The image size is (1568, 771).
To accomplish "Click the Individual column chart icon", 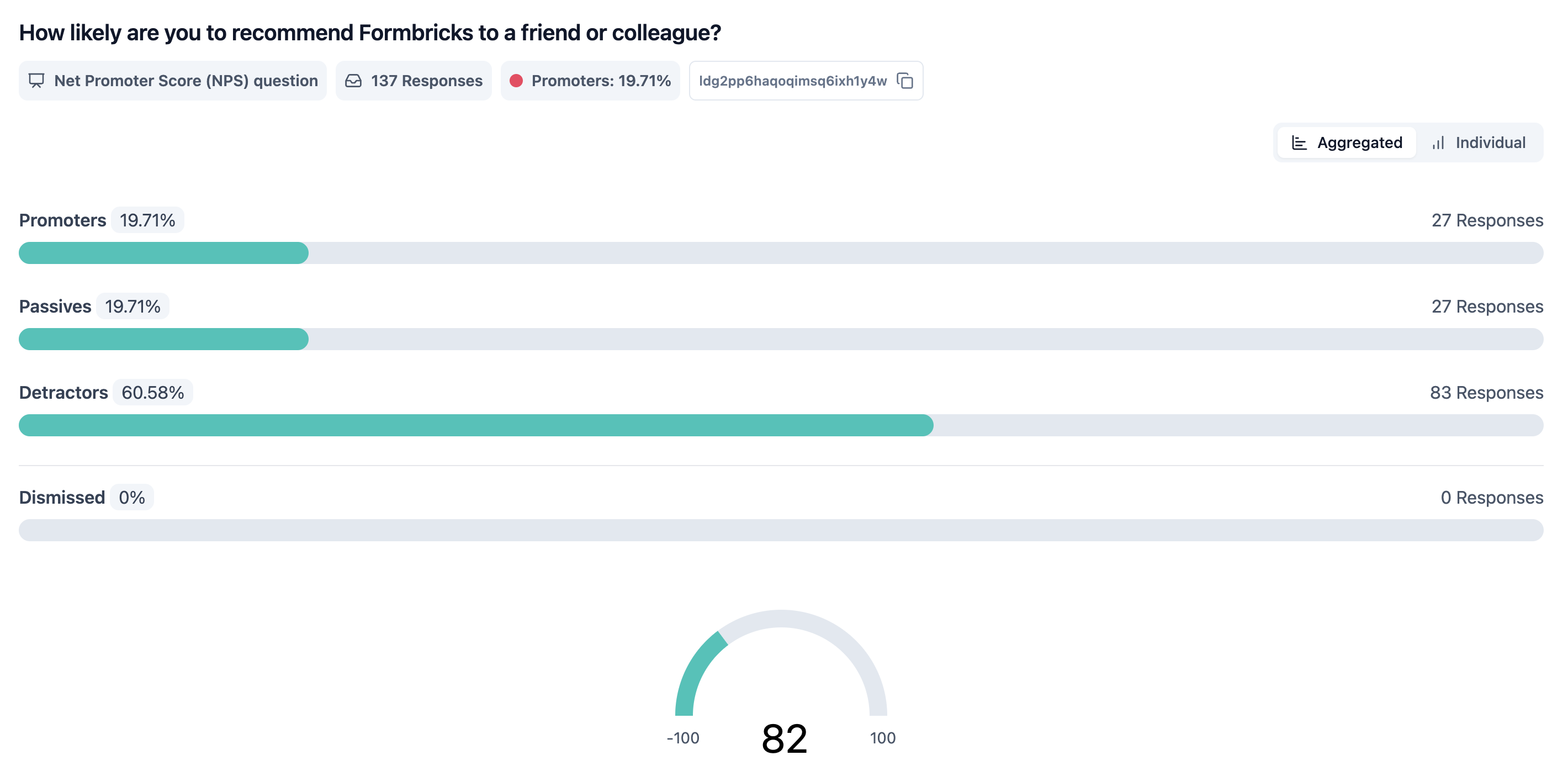I will 1438,143.
